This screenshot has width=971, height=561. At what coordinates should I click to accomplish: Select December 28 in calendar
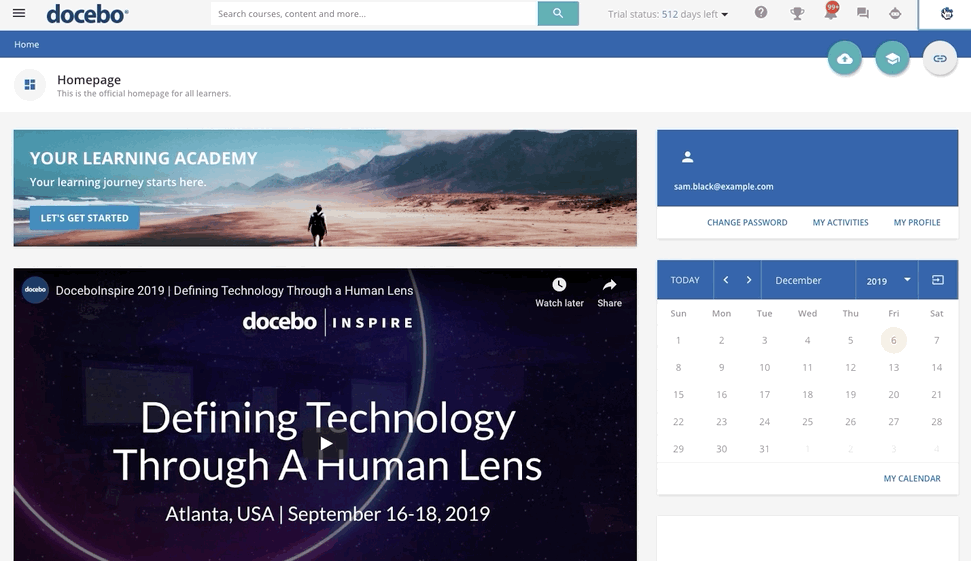point(936,422)
